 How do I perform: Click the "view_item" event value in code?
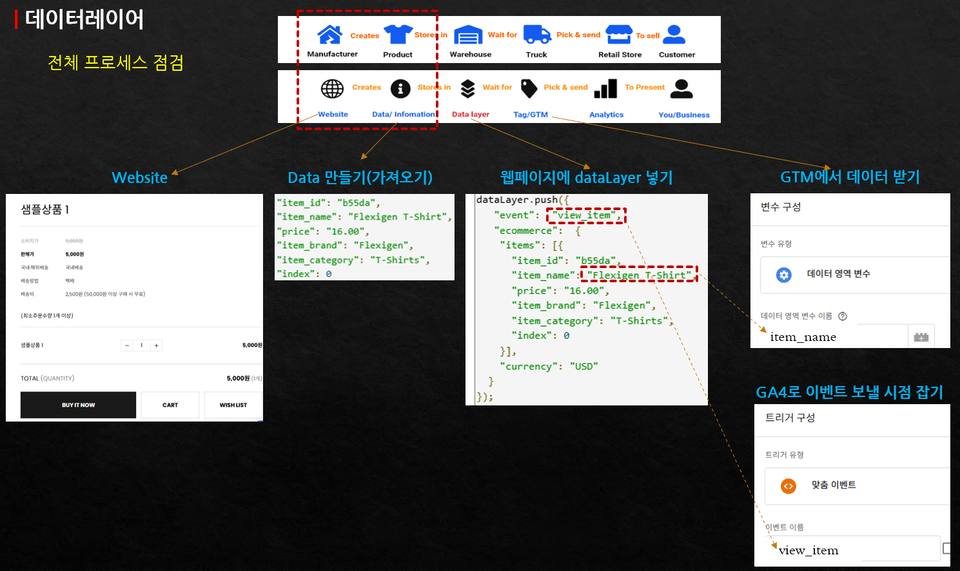point(587,215)
